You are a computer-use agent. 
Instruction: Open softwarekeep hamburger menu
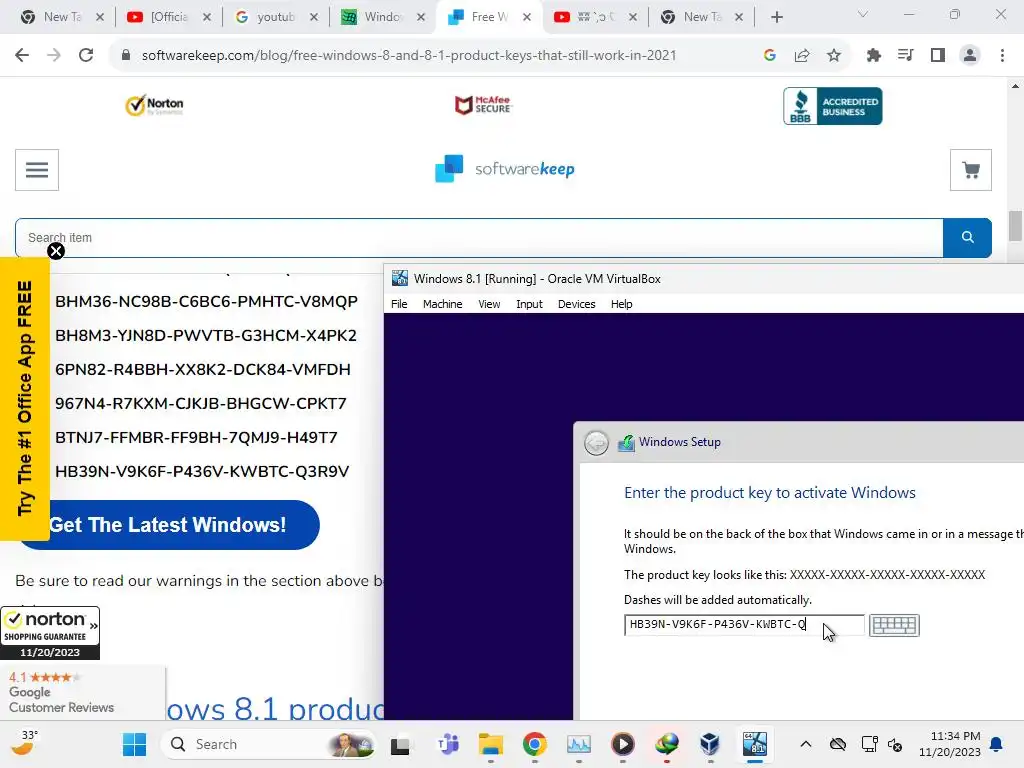[x=37, y=170]
